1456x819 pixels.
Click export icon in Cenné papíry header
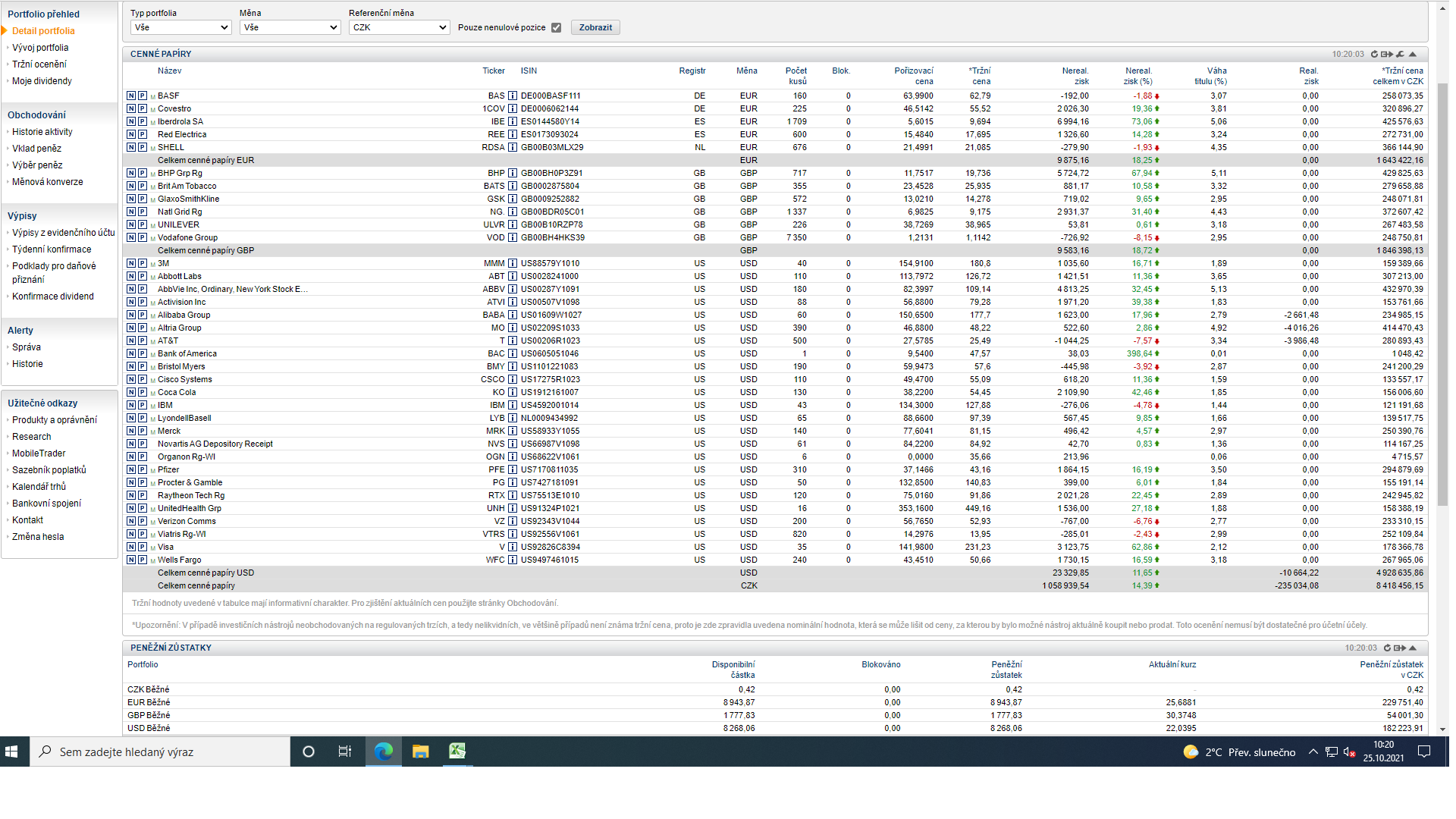[x=1387, y=55]
